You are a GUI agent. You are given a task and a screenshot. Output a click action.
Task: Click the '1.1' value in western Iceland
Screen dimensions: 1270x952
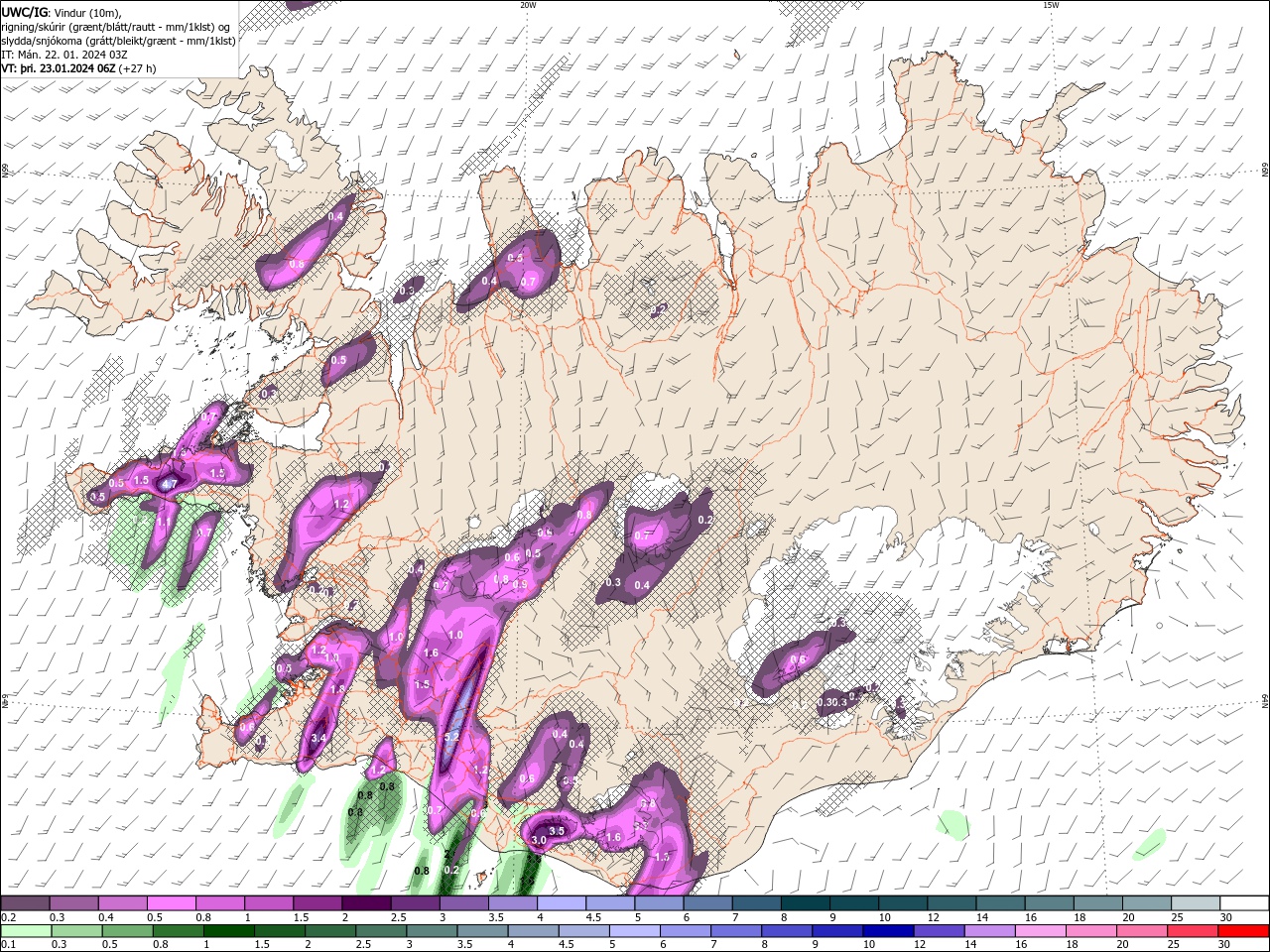164,520
